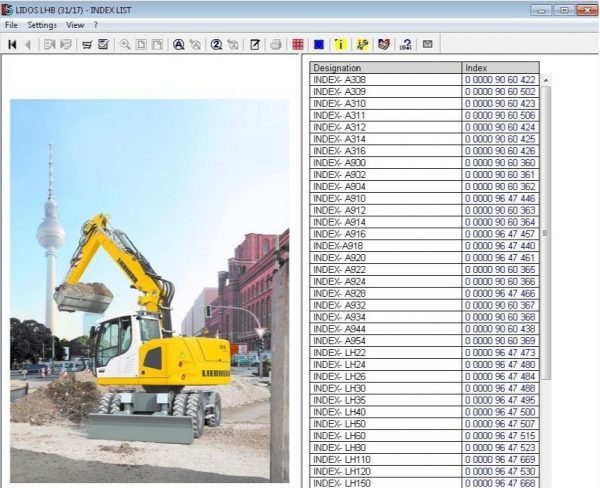Open the checklist order form icon
600x488 pixels.
(x=103, y=44)
